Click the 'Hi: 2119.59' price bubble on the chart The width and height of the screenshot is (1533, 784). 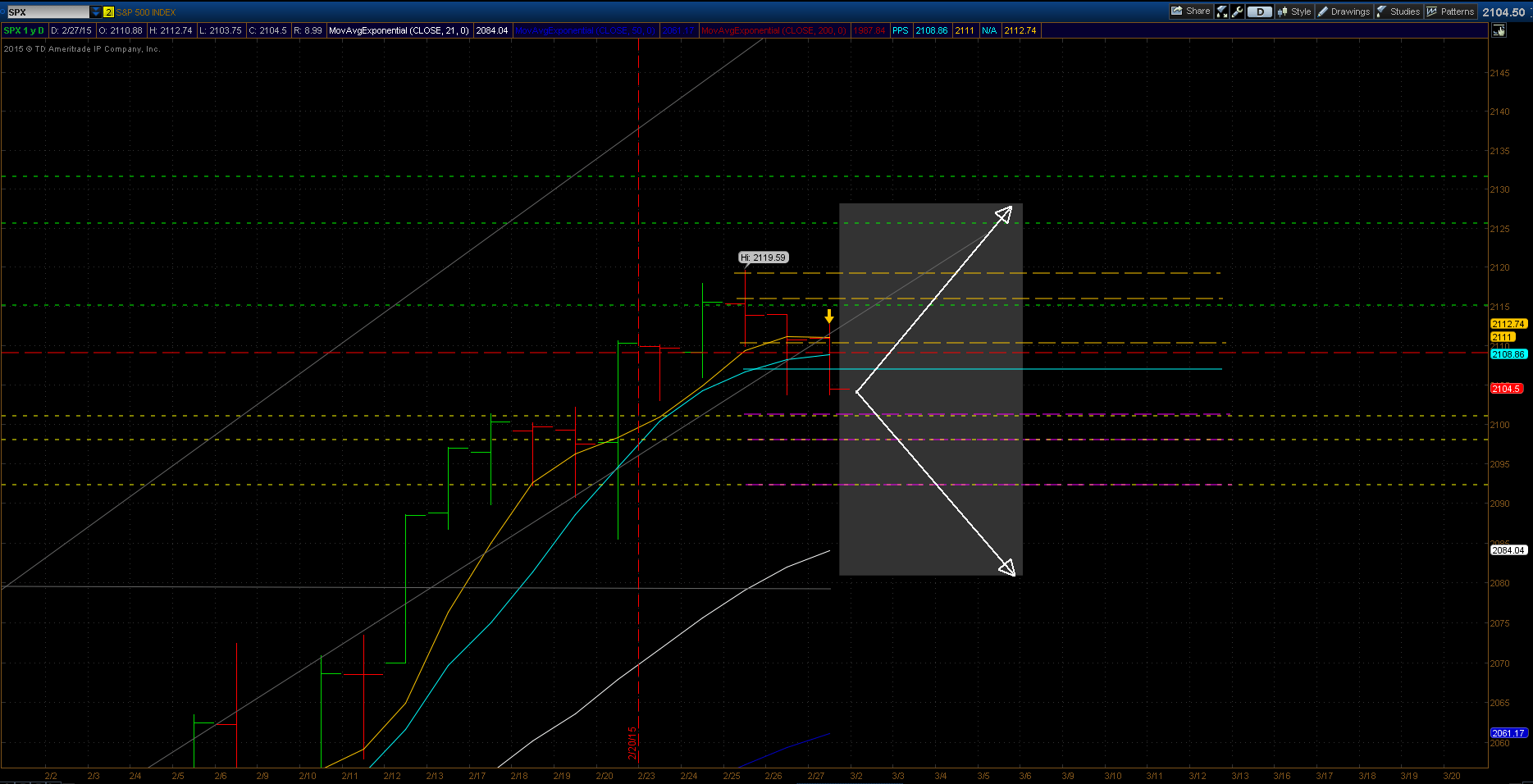click(x=764, y=258)
